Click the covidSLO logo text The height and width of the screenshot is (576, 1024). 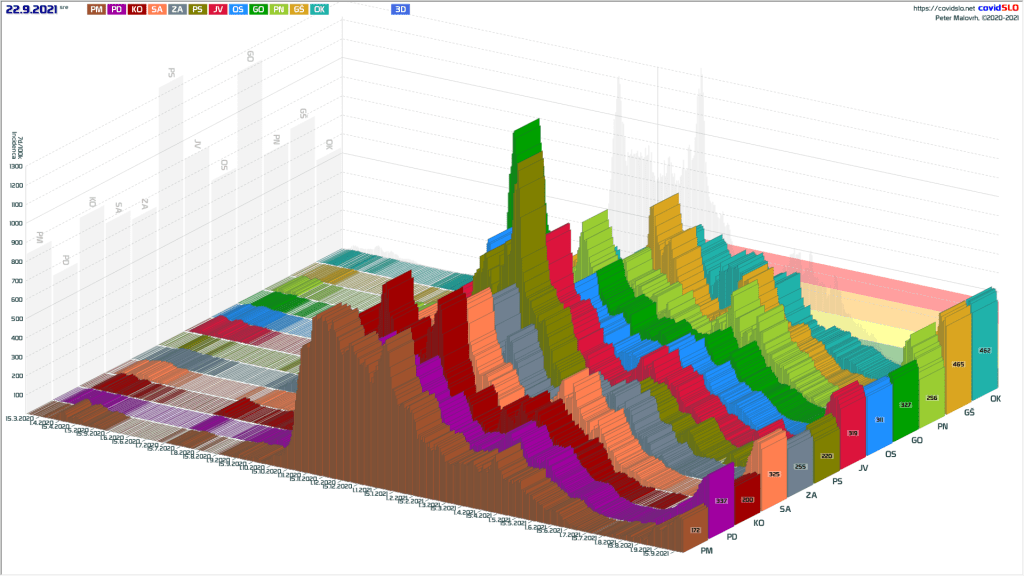(998, 8)
